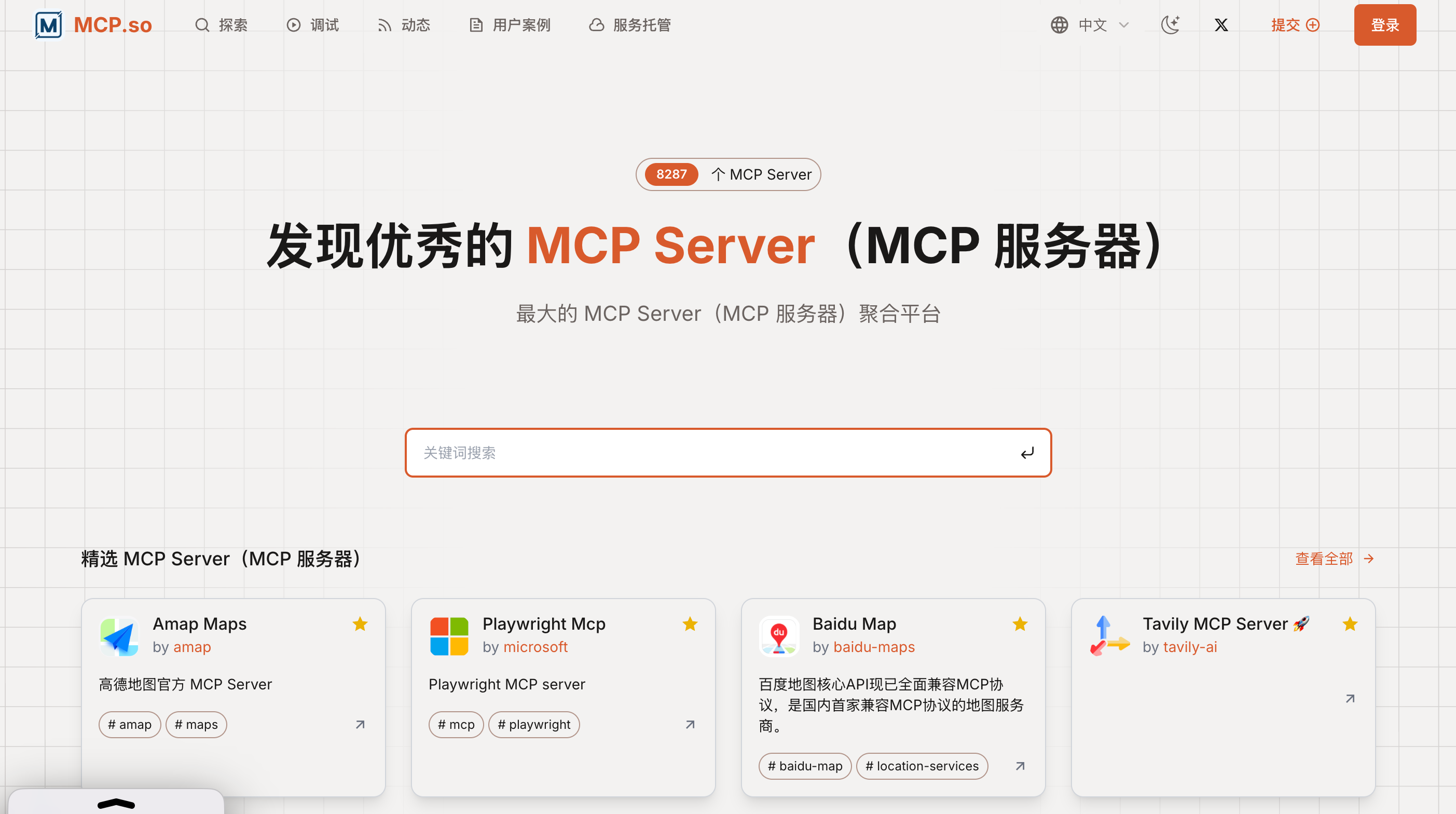The width and height of the screenshot is (1456, 814).
Task: Click the 登录 login button
Action: pos(1385,25)
